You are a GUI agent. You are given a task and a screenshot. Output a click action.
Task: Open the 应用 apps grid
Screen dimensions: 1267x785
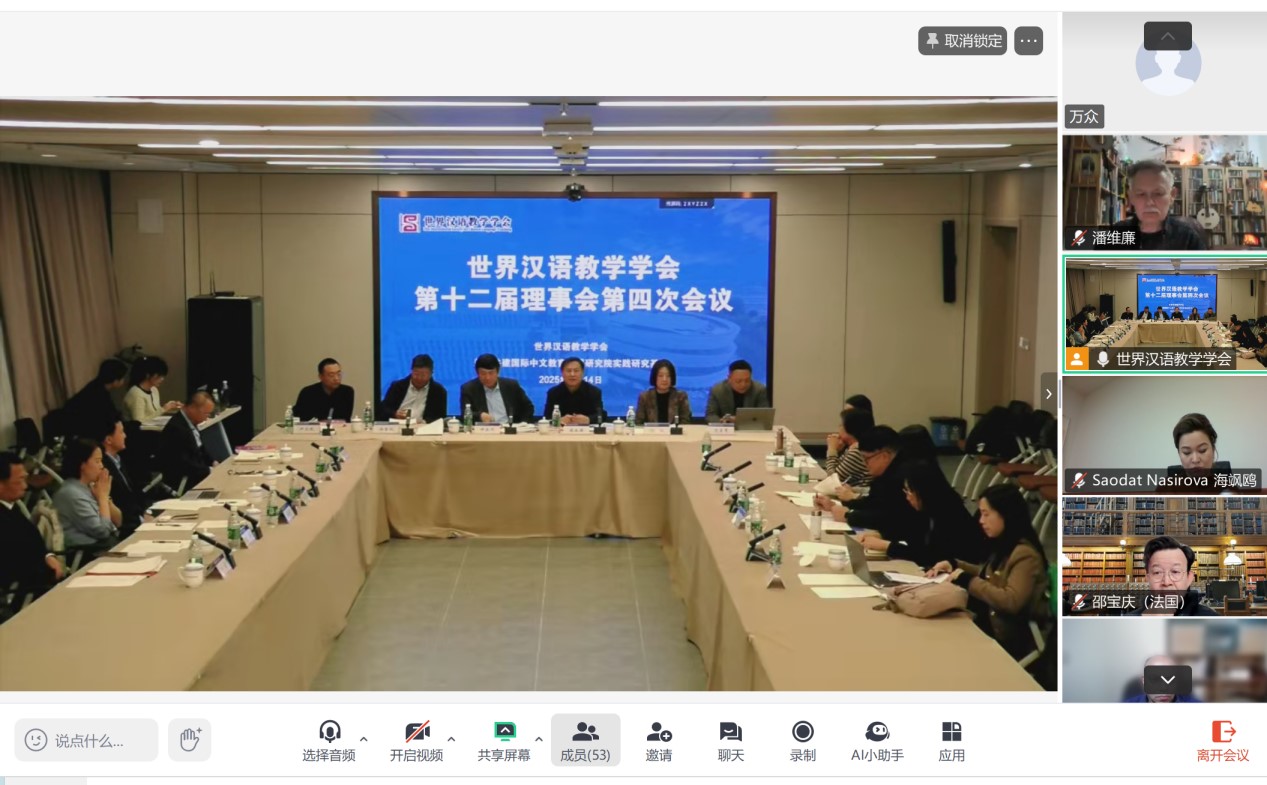tap(951, 741)
